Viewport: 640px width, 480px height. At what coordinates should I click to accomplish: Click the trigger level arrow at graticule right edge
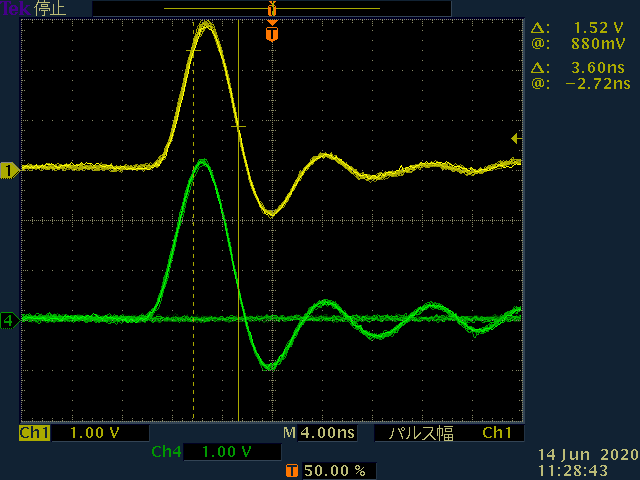point(516,139)
